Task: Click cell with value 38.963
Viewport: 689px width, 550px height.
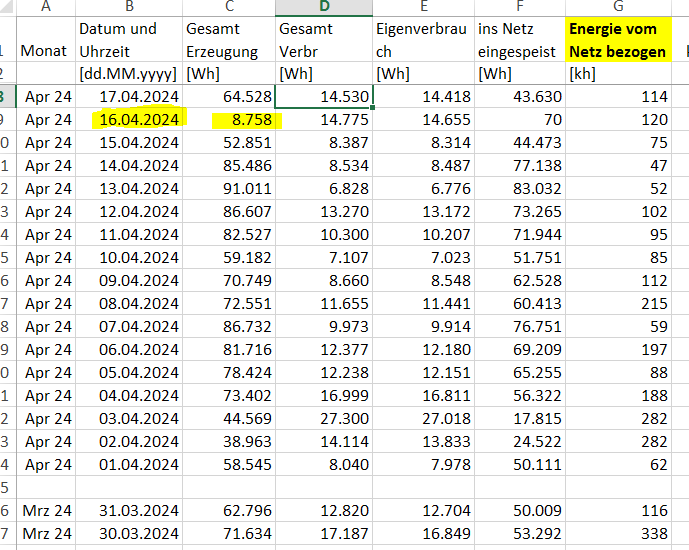Action: point(229,441)
